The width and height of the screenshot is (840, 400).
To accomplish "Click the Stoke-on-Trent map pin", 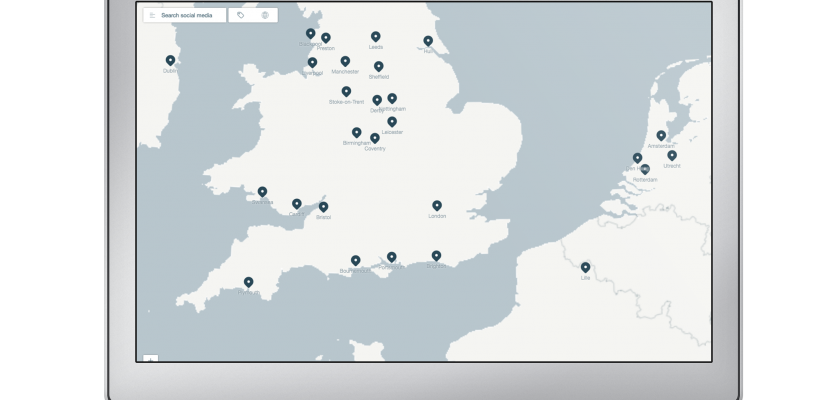I will coord(346,91).
